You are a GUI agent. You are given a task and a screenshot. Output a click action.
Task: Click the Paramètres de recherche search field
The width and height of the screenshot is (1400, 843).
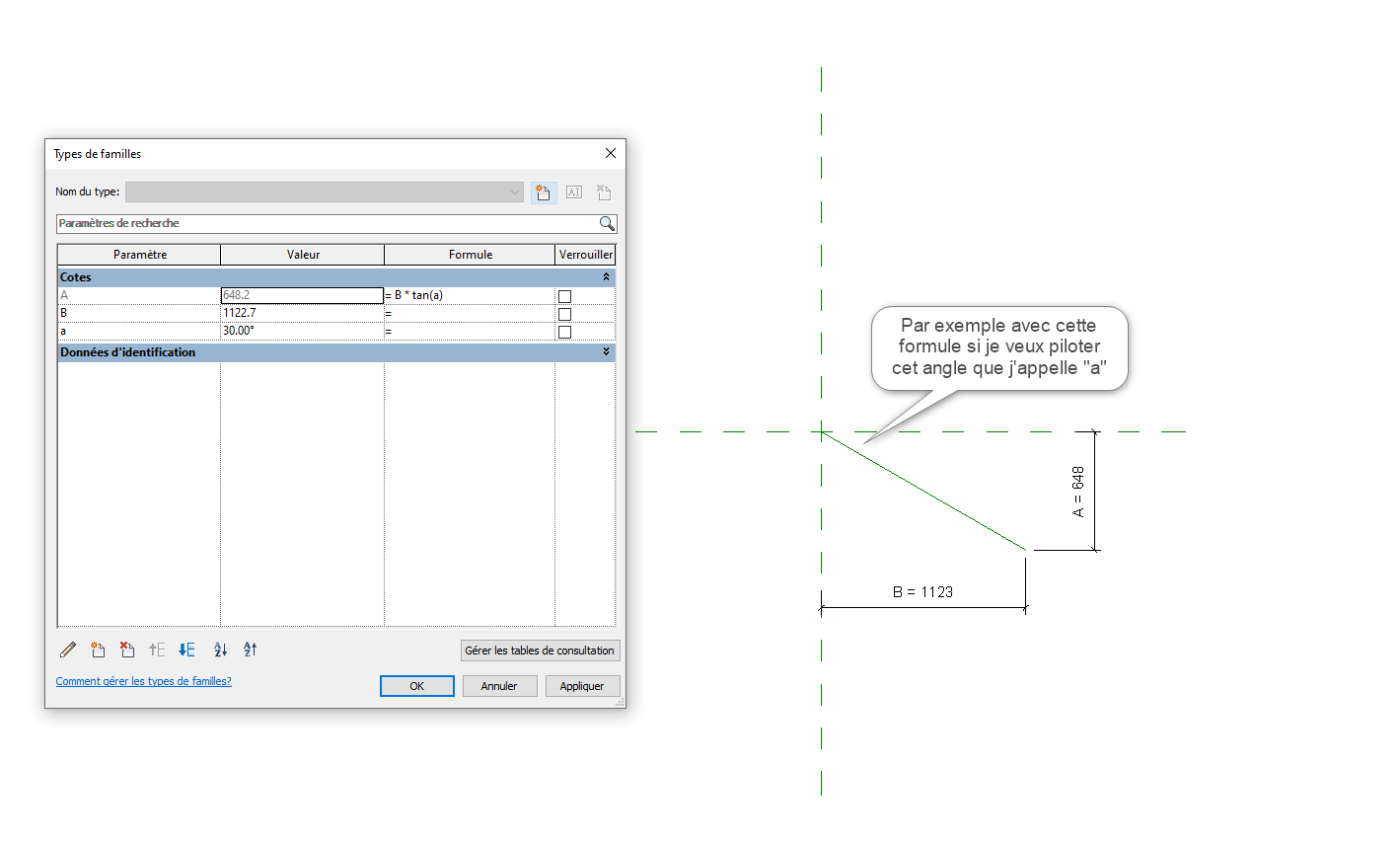(x=326, y=224)
